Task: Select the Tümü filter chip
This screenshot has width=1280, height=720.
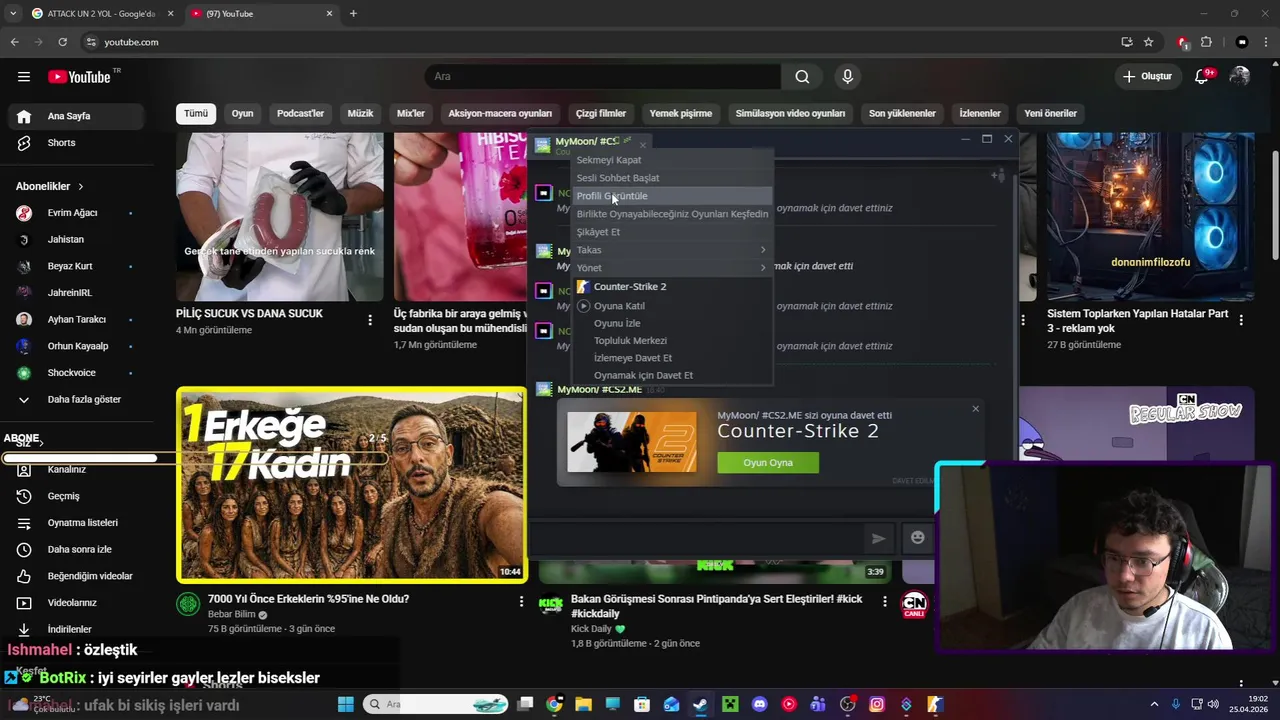Action: pyautogui.click(x=196, y=114)
